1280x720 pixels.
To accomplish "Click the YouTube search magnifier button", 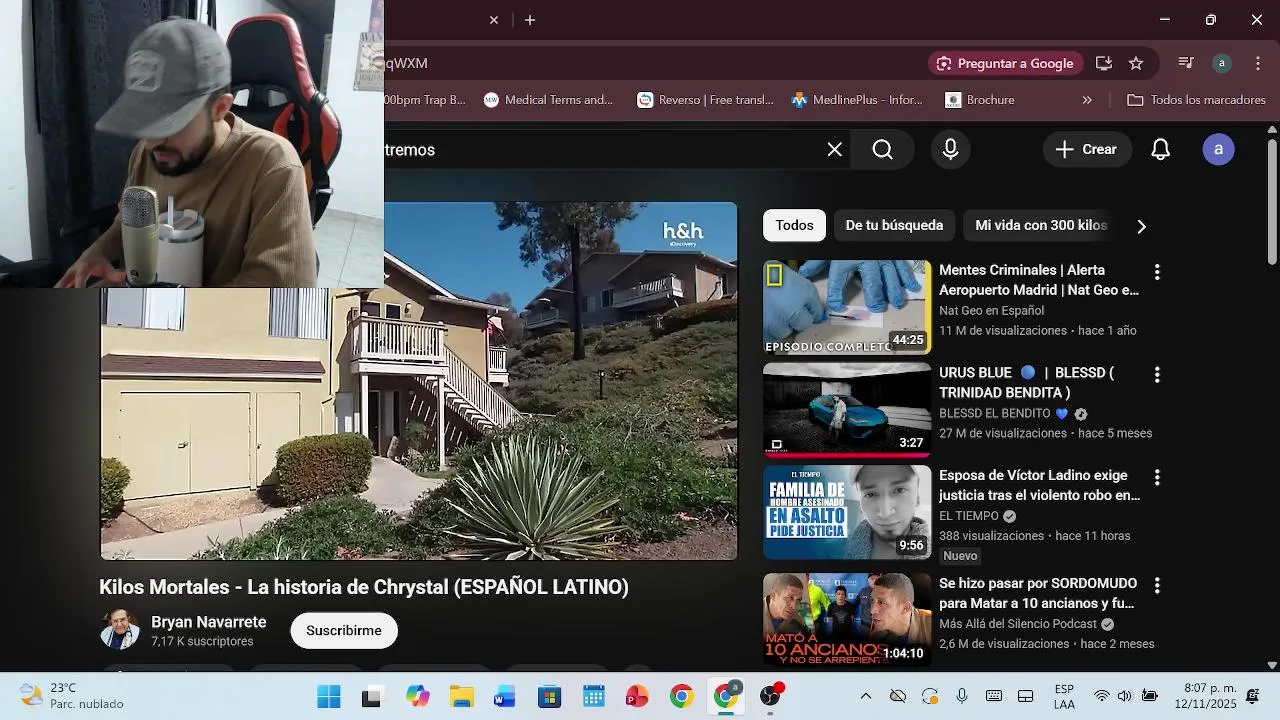I will (882, 150).
